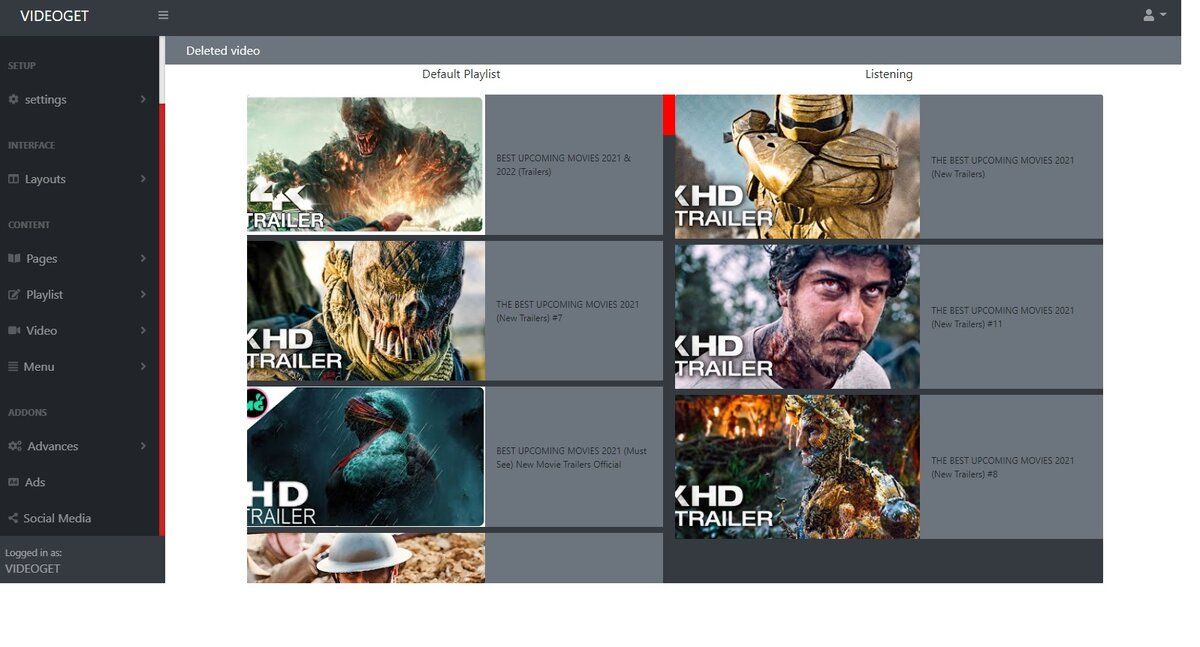
Task: Expand the settings chevron
Action: point(143,99)
